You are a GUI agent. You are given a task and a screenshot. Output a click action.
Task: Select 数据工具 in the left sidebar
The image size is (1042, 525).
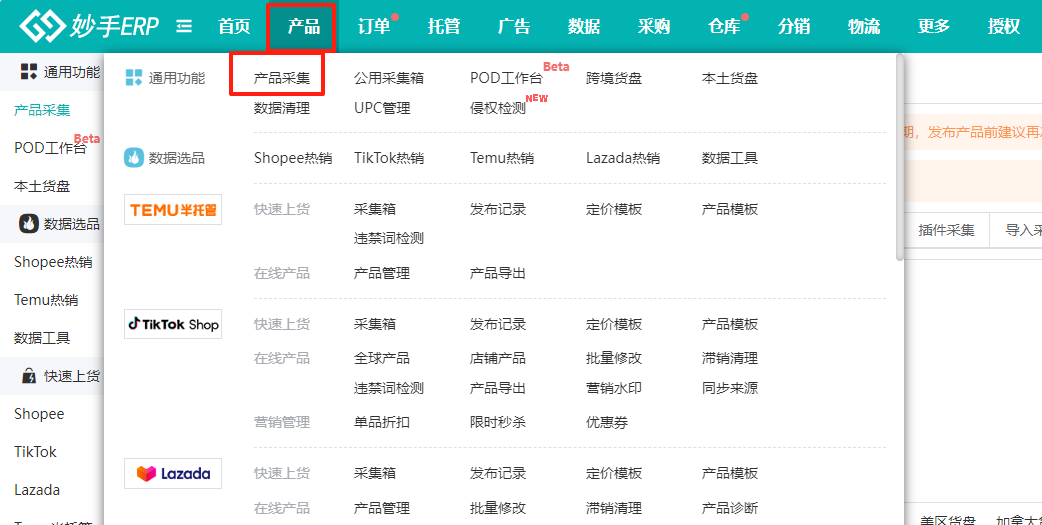click(42, 338)
